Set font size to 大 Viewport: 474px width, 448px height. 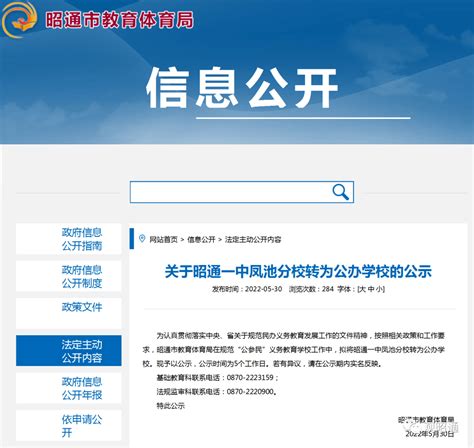[x=362, y=289]
